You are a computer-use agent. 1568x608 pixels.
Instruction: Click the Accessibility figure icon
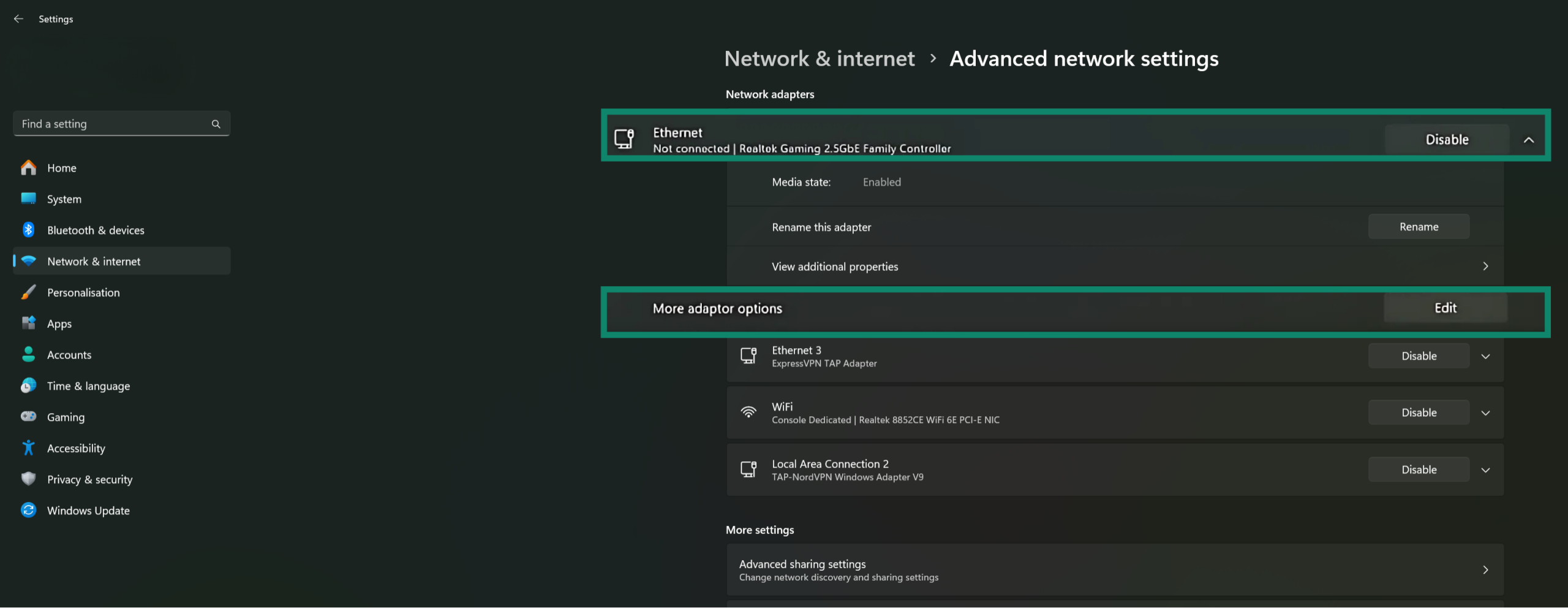(x=28, y=448)
